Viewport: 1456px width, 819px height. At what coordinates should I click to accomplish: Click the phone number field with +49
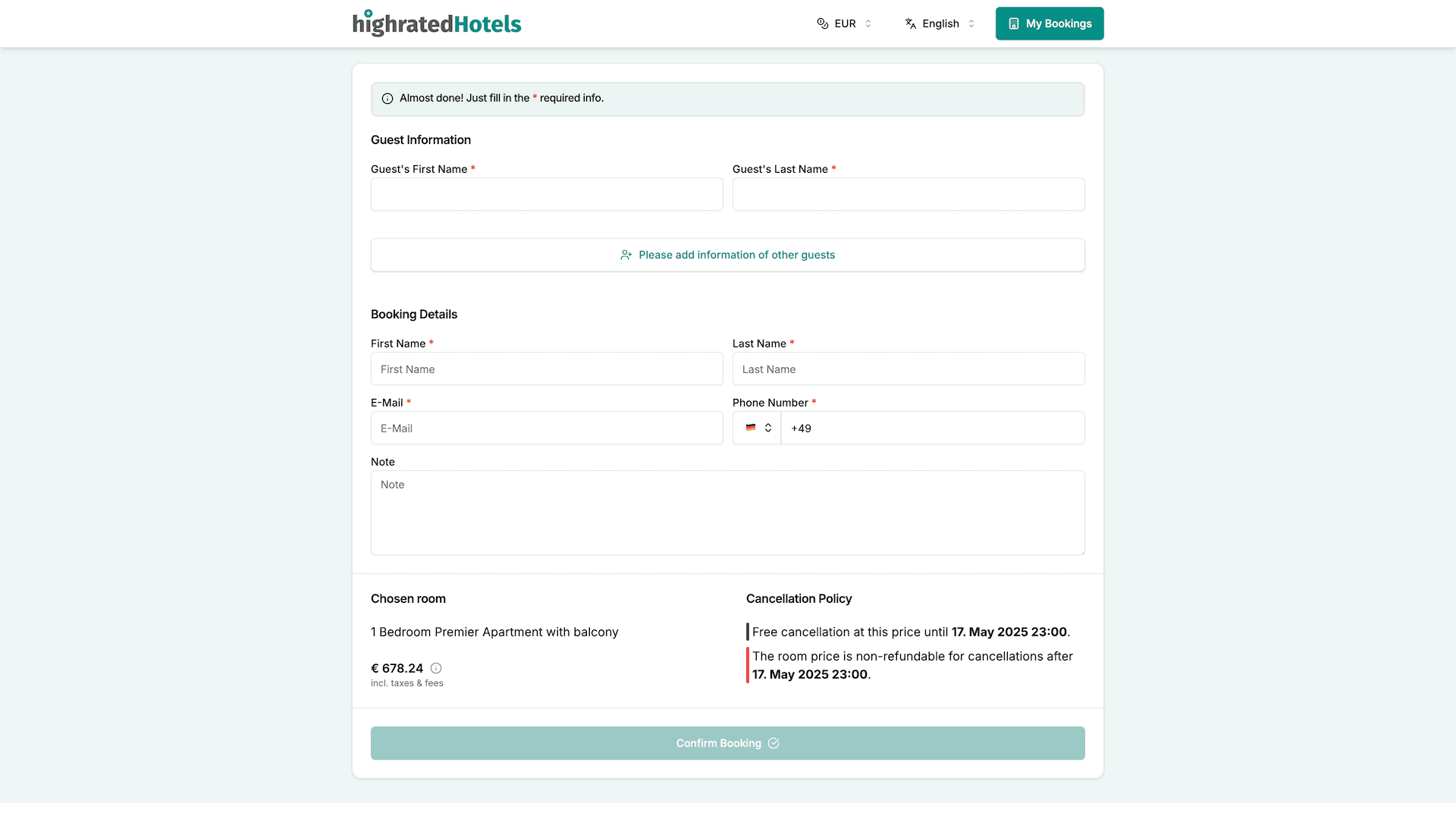[933, 428]
